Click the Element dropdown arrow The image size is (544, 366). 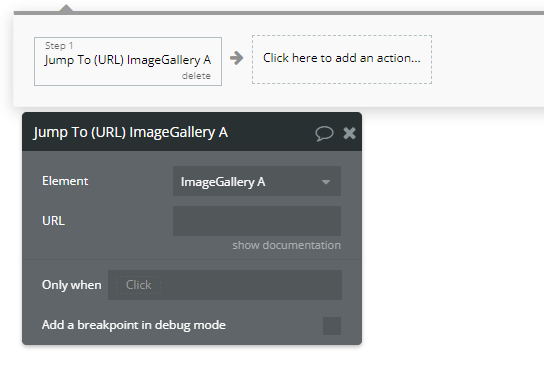tap(325, 182)
